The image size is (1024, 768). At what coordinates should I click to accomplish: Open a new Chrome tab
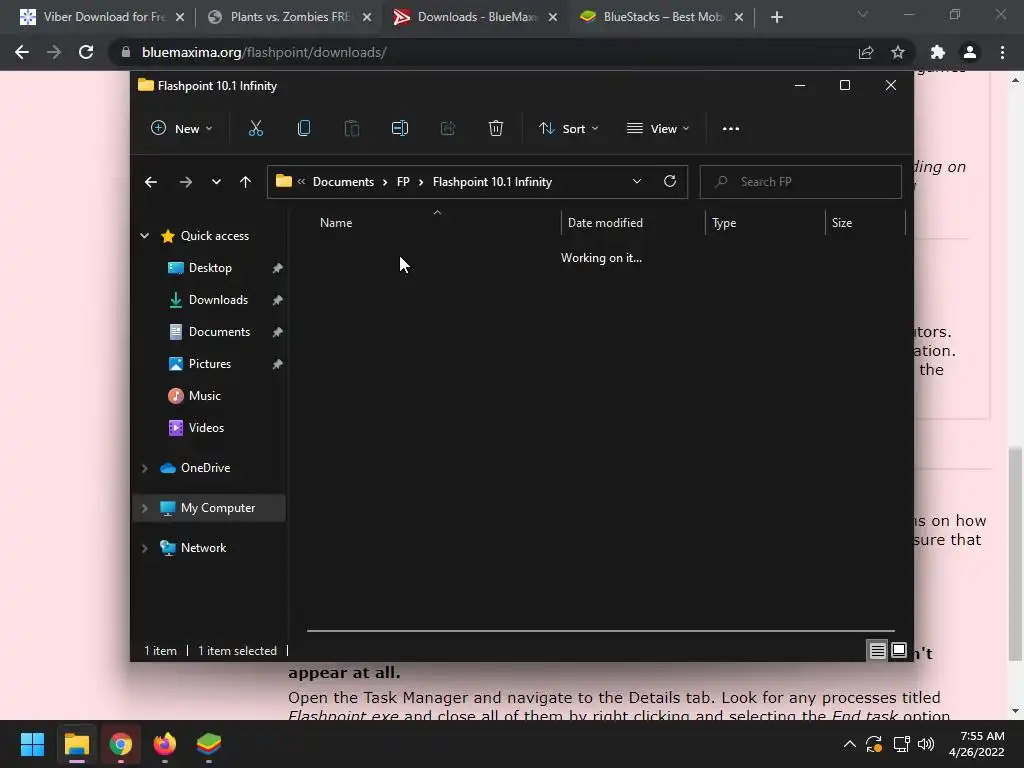(776, 17)
